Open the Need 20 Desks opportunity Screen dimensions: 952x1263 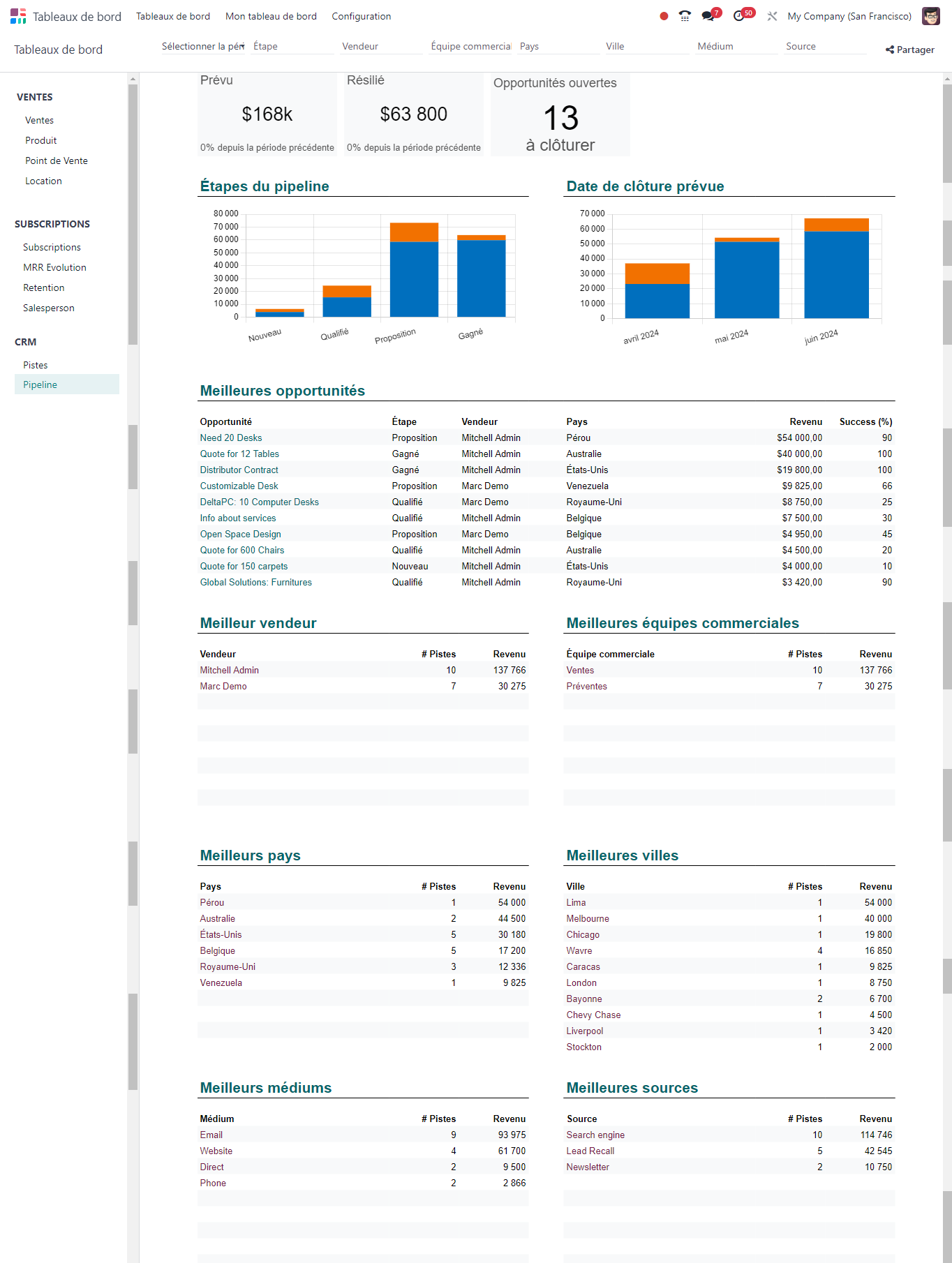point(231,438)
